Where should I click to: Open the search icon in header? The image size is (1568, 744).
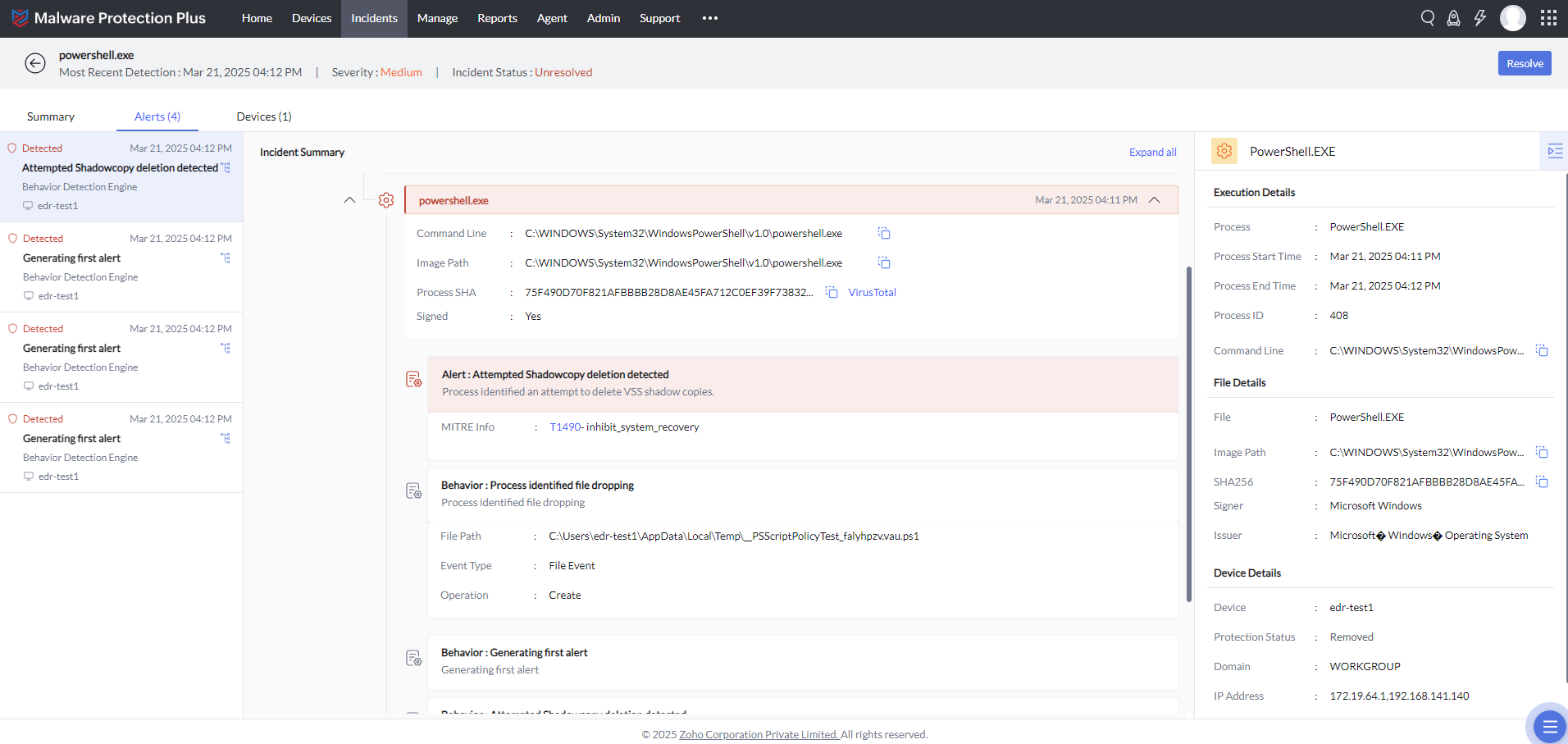1428,18
